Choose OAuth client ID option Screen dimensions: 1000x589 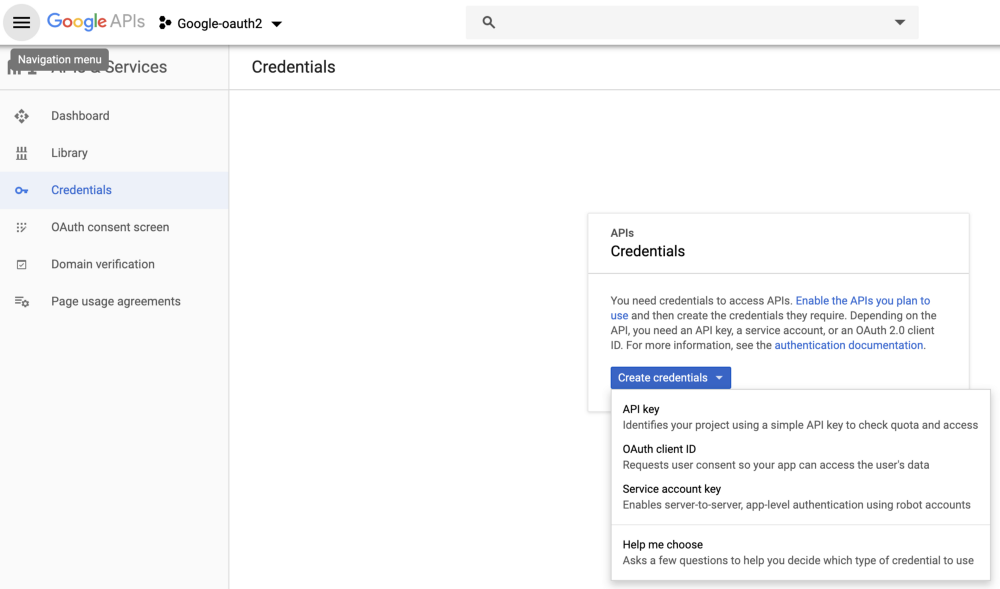tap(659, 449)
